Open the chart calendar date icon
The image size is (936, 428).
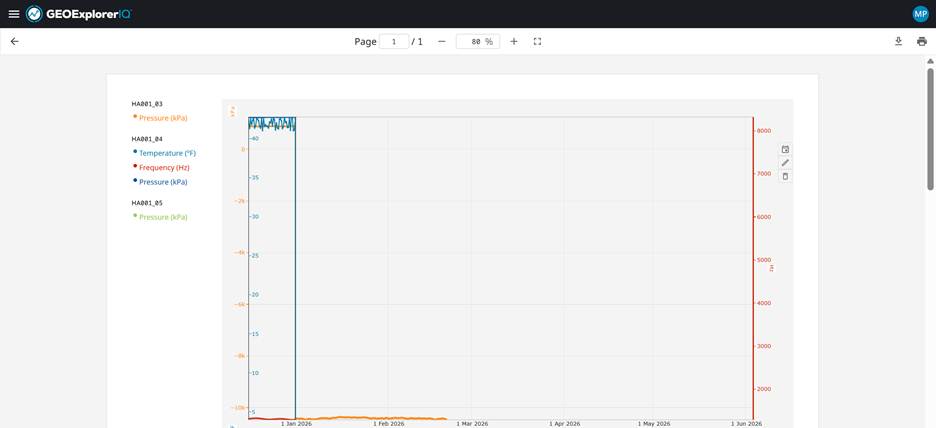[x=786, y=149]
